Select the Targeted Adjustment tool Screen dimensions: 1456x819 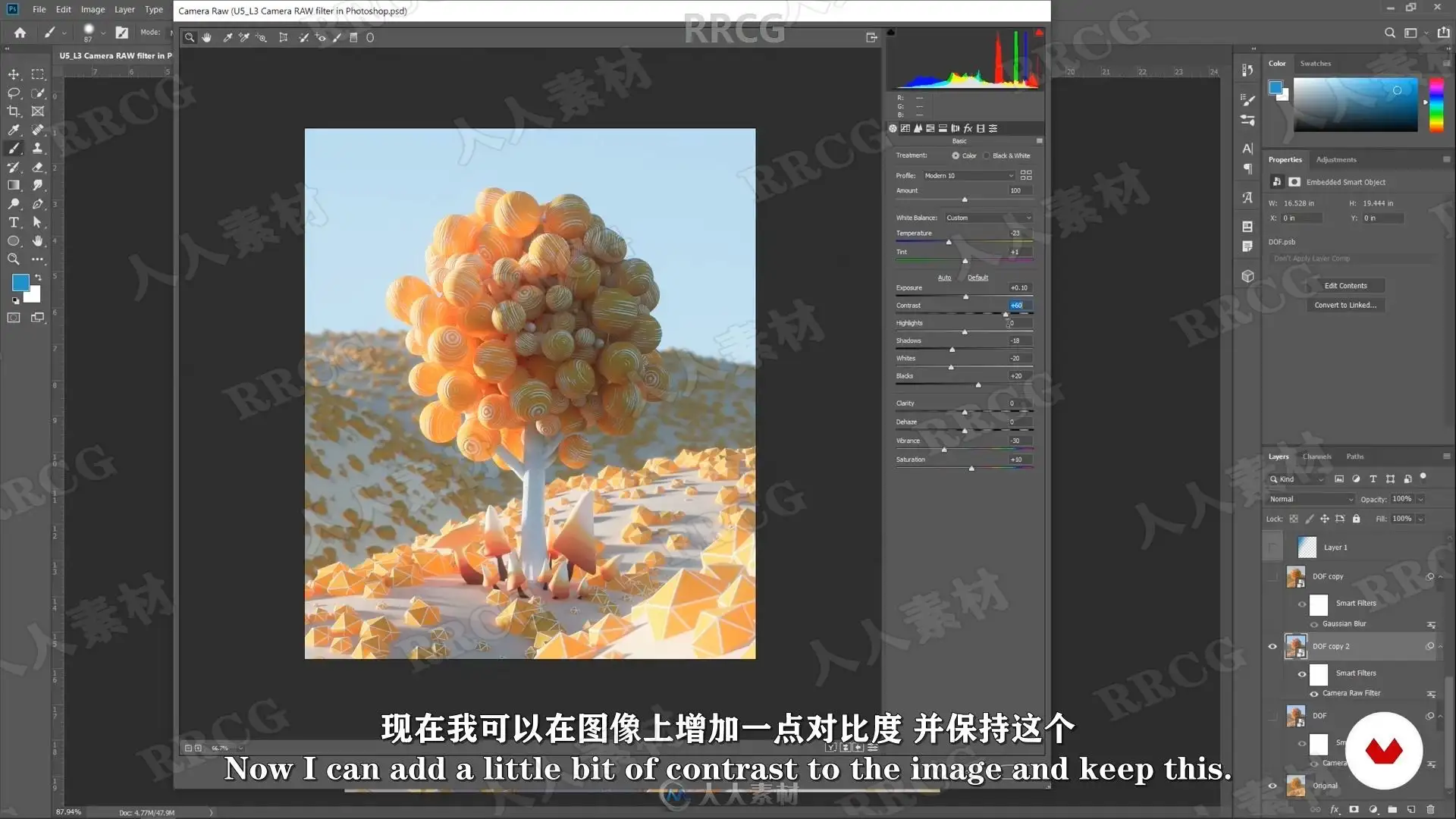click(261, 37)
